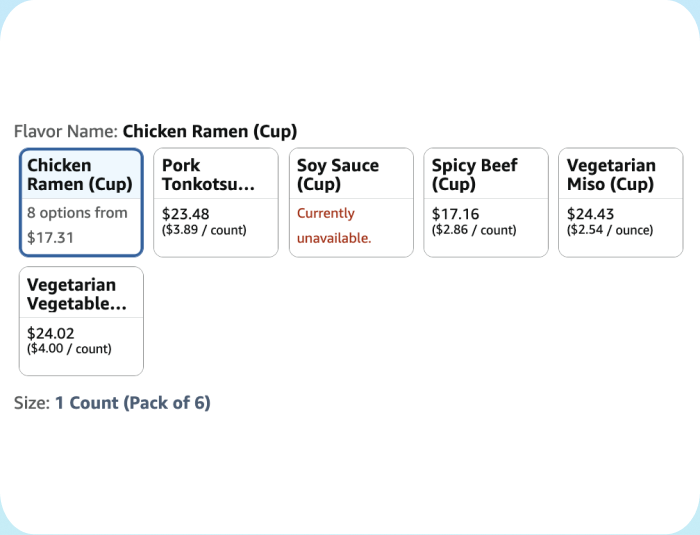Click the $24.02 Vegetarian Vegetable price
Viewport: 700px width, 535px height.
50,333
